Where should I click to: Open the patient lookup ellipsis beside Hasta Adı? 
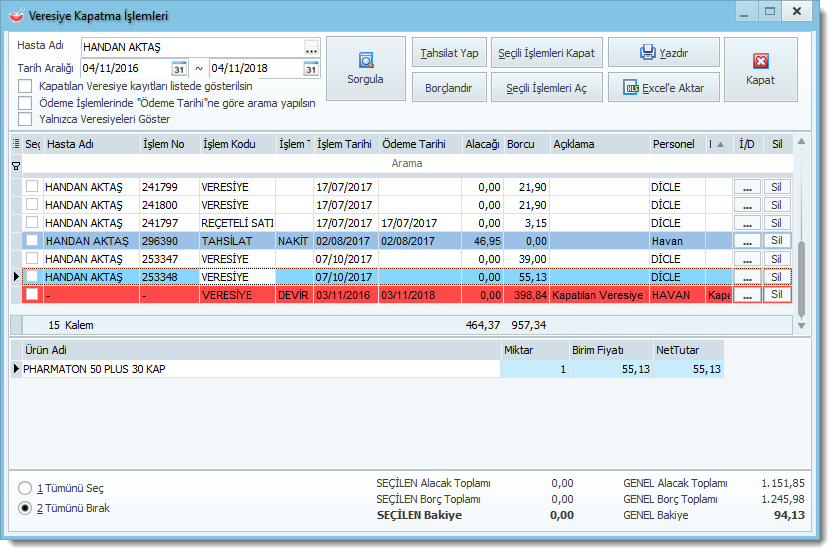312,48
